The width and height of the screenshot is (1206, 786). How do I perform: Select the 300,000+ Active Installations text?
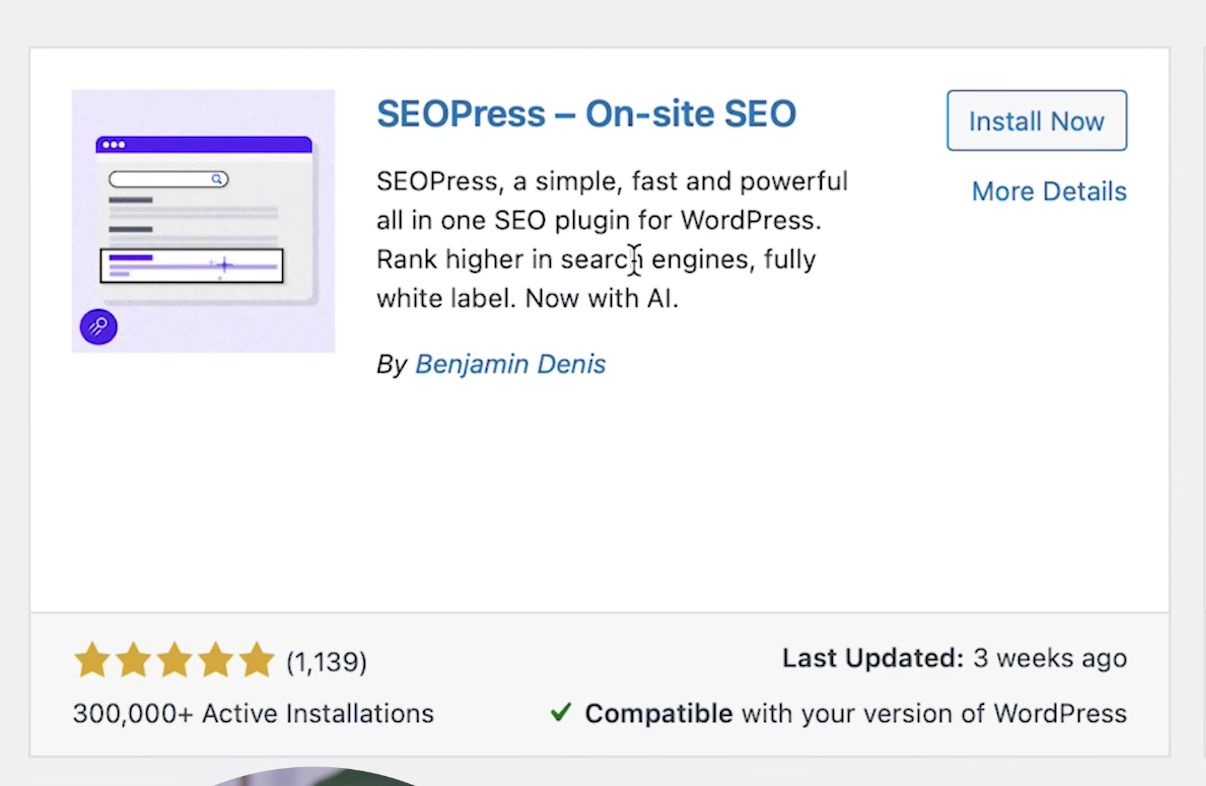253,714
